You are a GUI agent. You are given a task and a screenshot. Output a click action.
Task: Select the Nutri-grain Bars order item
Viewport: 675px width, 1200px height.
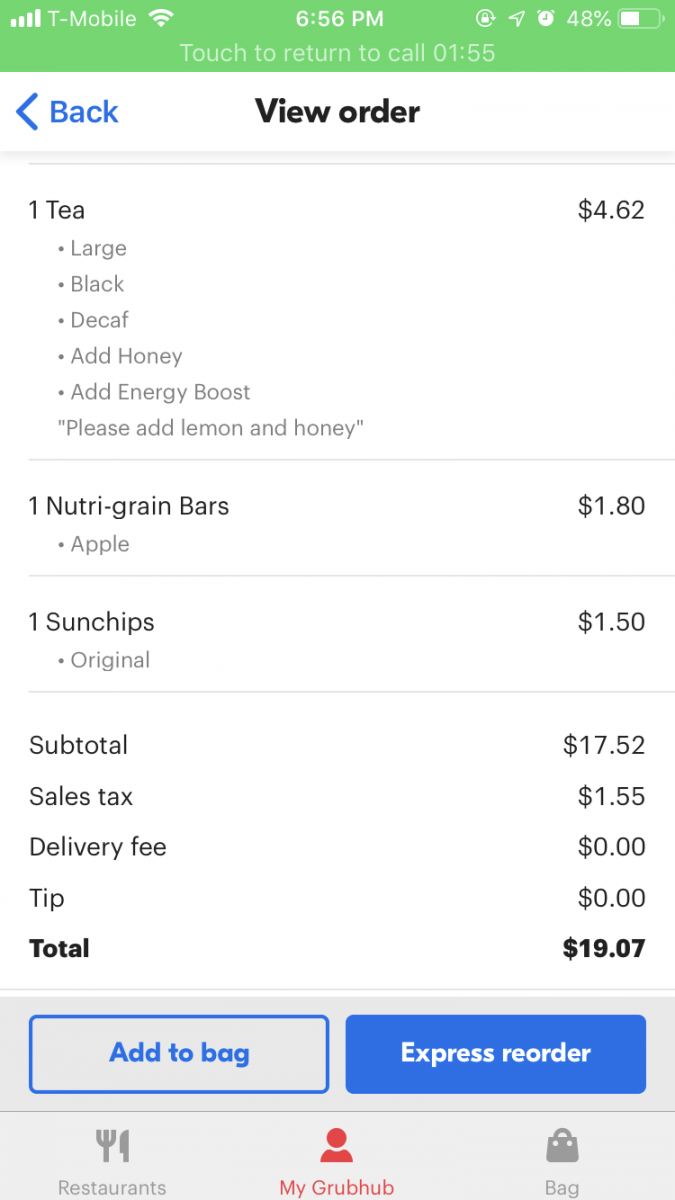tap(130, 506)
